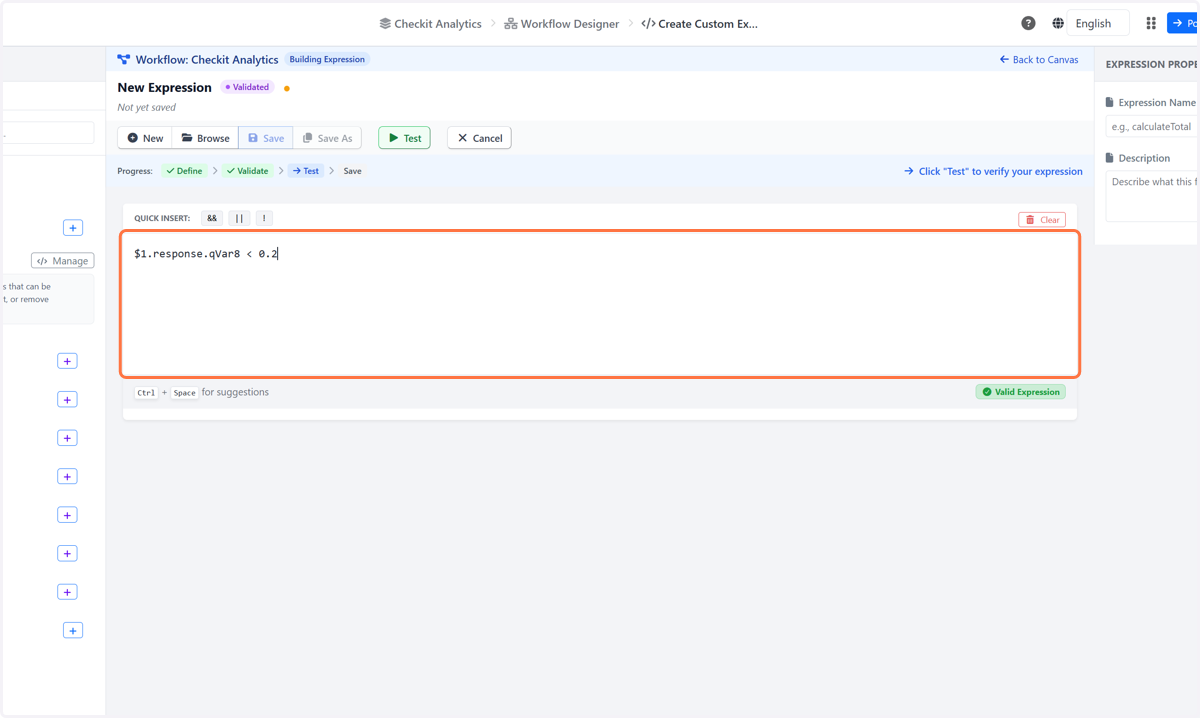This screenshot has width=1200, height=718.
Task: Run the Test button
Action: tap(404, 138)
